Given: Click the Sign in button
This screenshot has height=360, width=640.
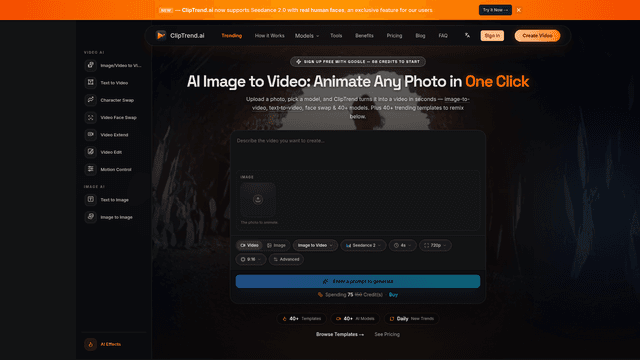Looking at the screenshot, I should pos(492,36).
